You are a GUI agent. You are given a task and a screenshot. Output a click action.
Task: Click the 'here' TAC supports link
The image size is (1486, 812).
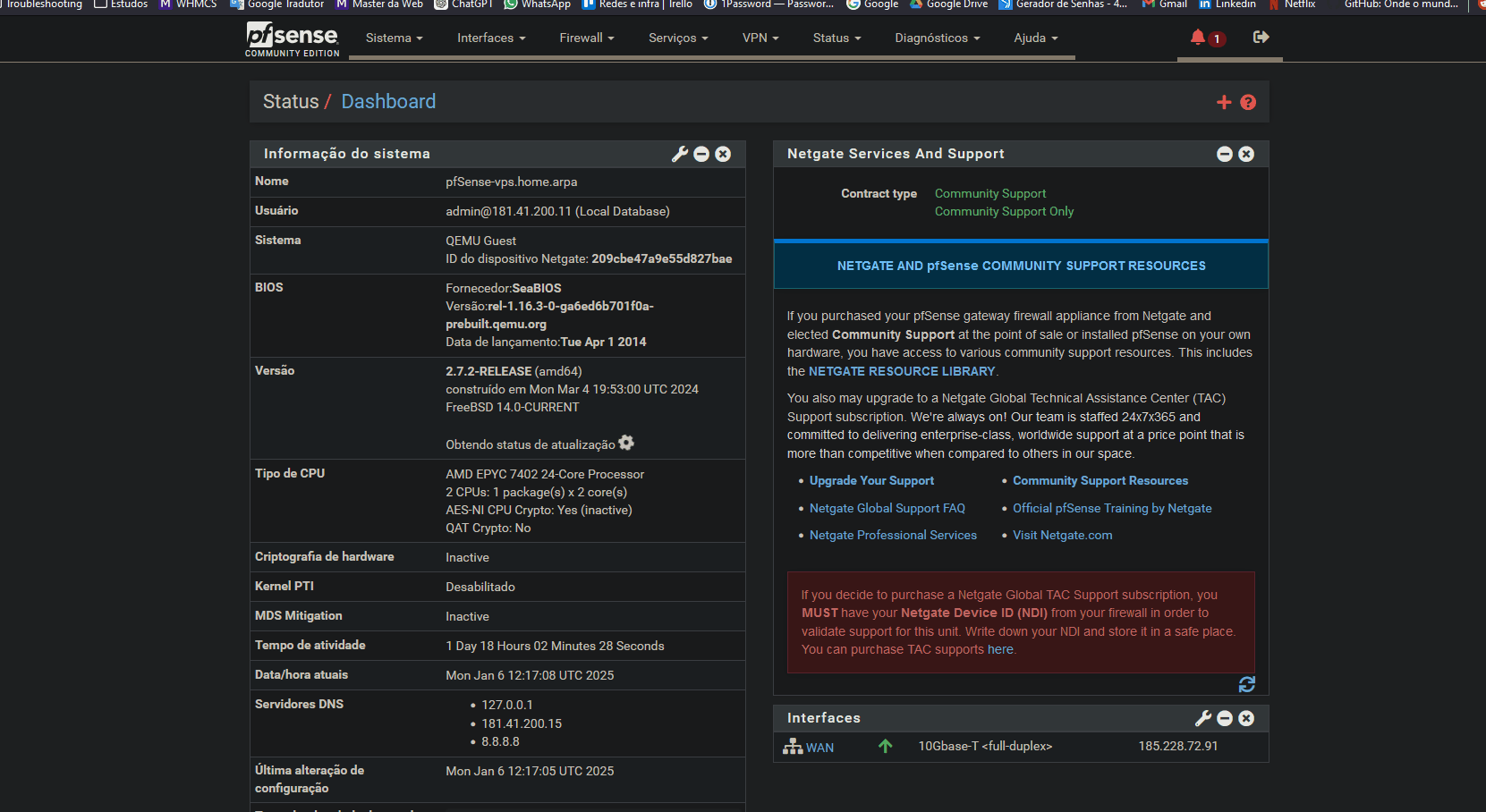1000,649
